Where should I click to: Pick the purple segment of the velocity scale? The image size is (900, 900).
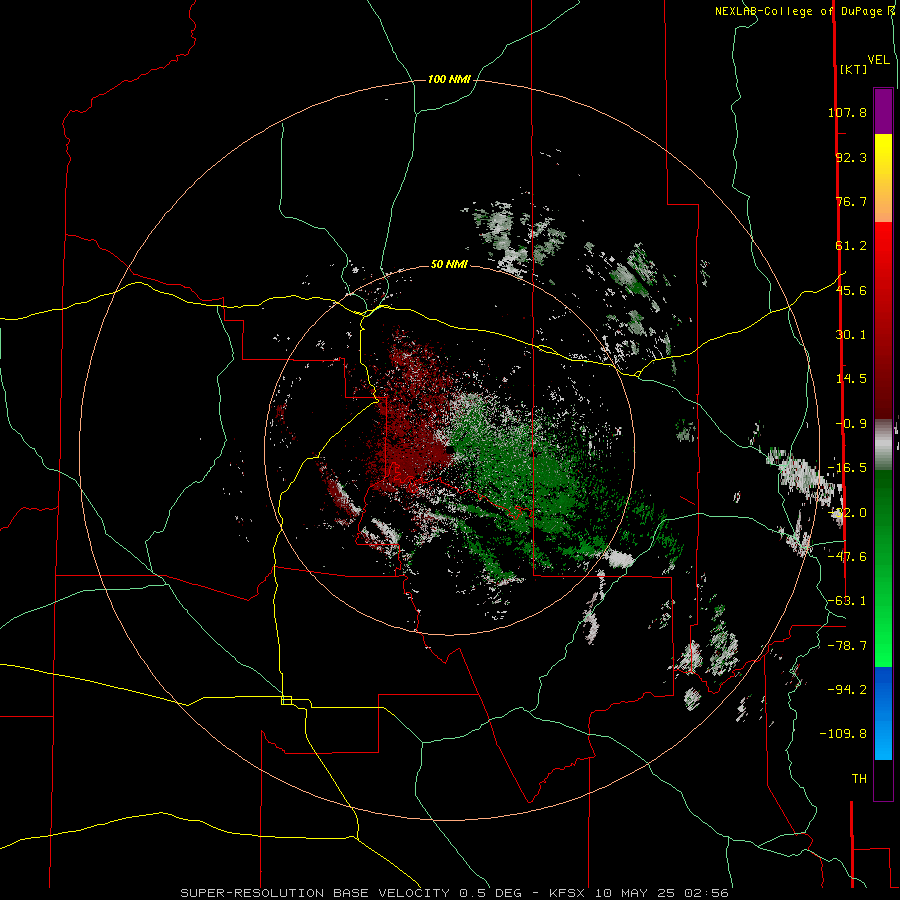[x=883, y=111]
